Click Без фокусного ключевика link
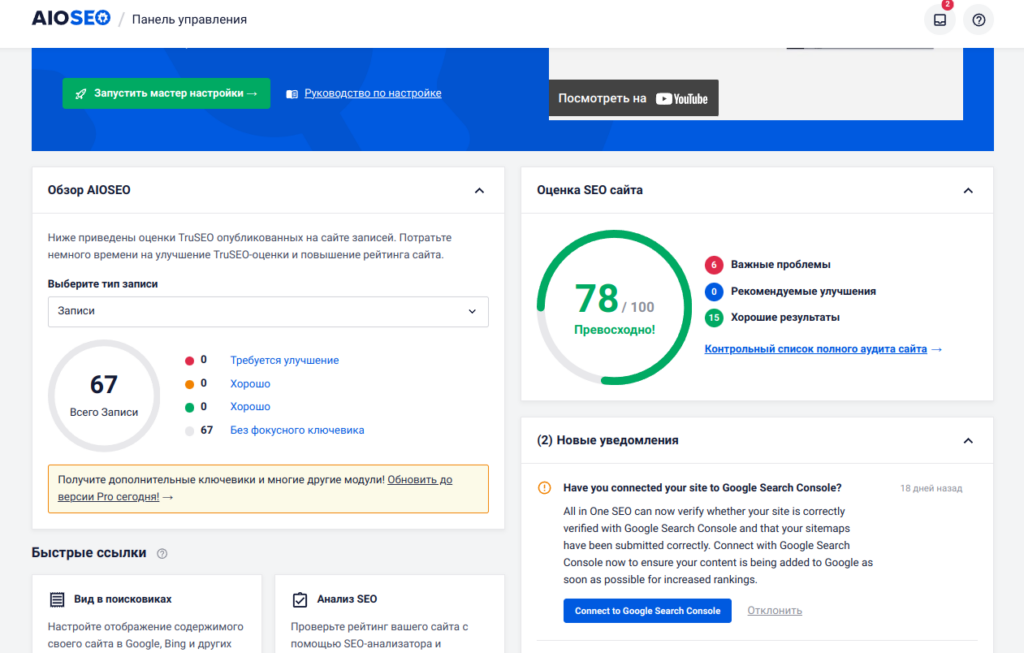 coord(297,430)
